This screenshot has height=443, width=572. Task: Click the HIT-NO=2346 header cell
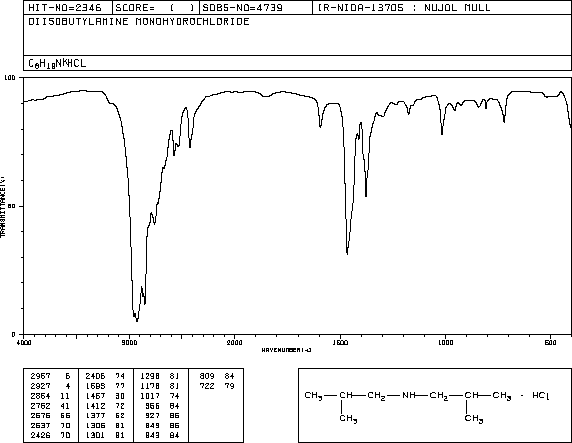68,8
